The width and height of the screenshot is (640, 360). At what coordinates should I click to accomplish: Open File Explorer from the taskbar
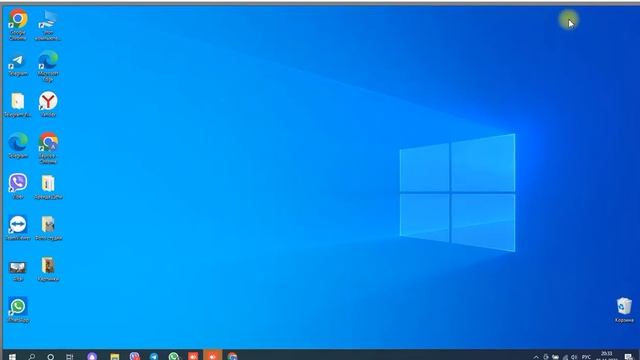click(x=115, y=356)
